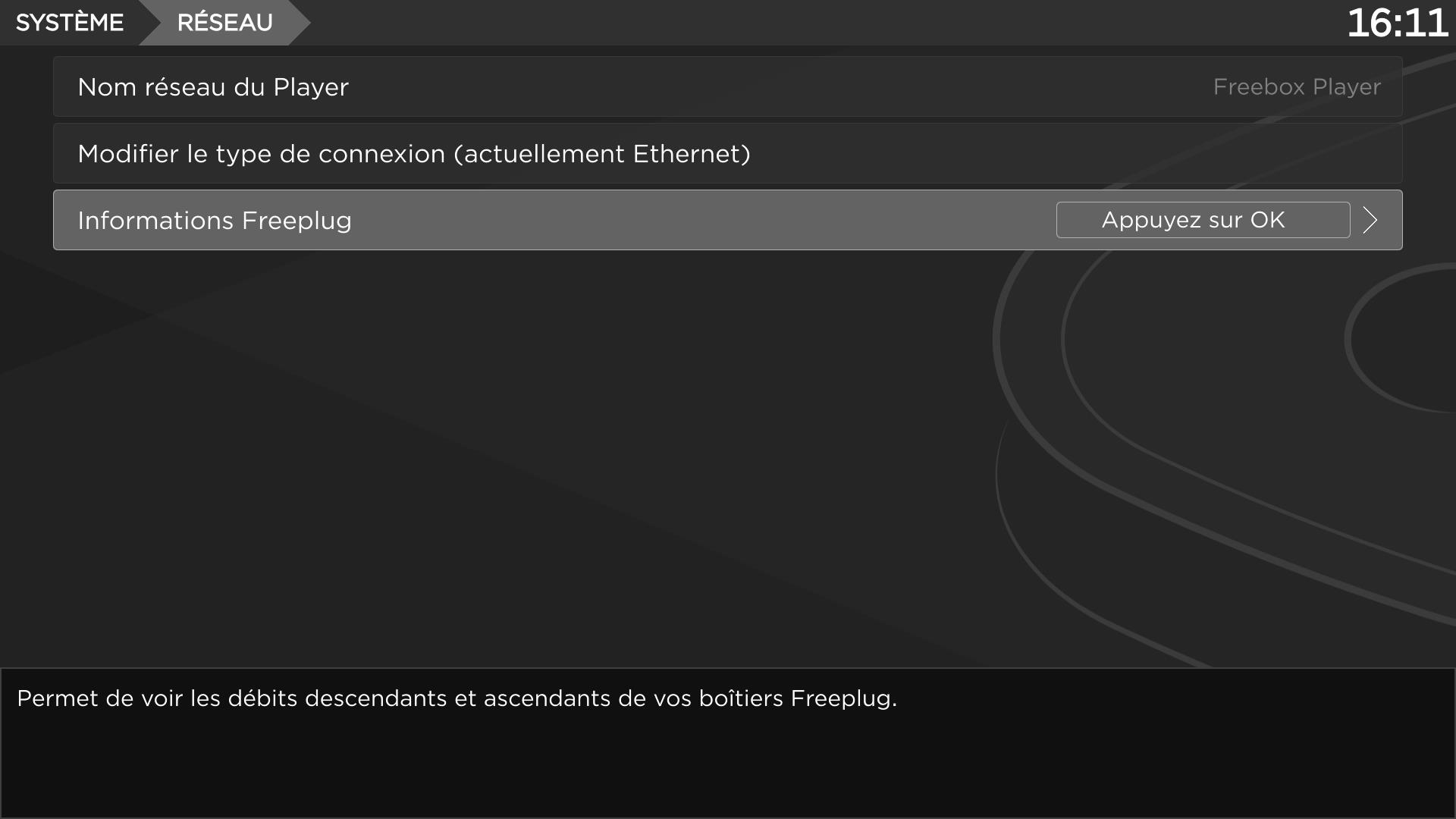Click the empty area of the help panel
The image size is (1456, 819).
(728, 766)
